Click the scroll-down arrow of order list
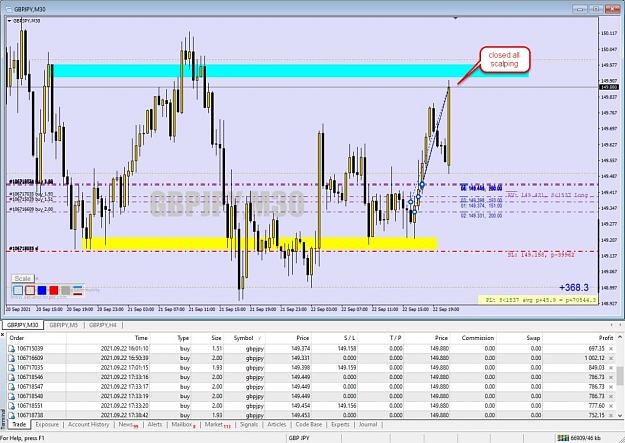Viewport: 625px width, 443px height. [x=620, y=415]
